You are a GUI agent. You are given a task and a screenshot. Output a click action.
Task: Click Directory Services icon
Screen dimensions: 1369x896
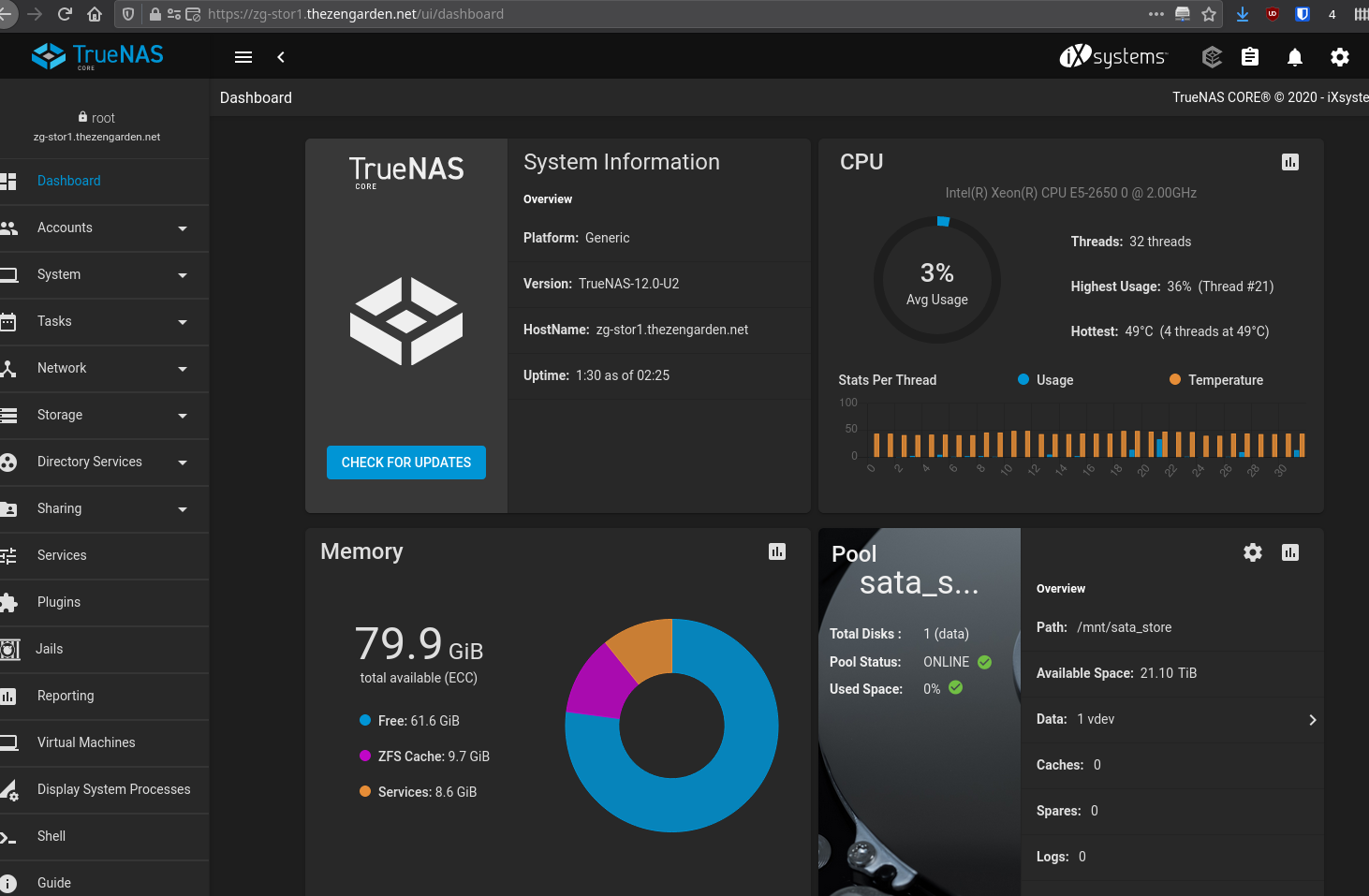point(8,463)
